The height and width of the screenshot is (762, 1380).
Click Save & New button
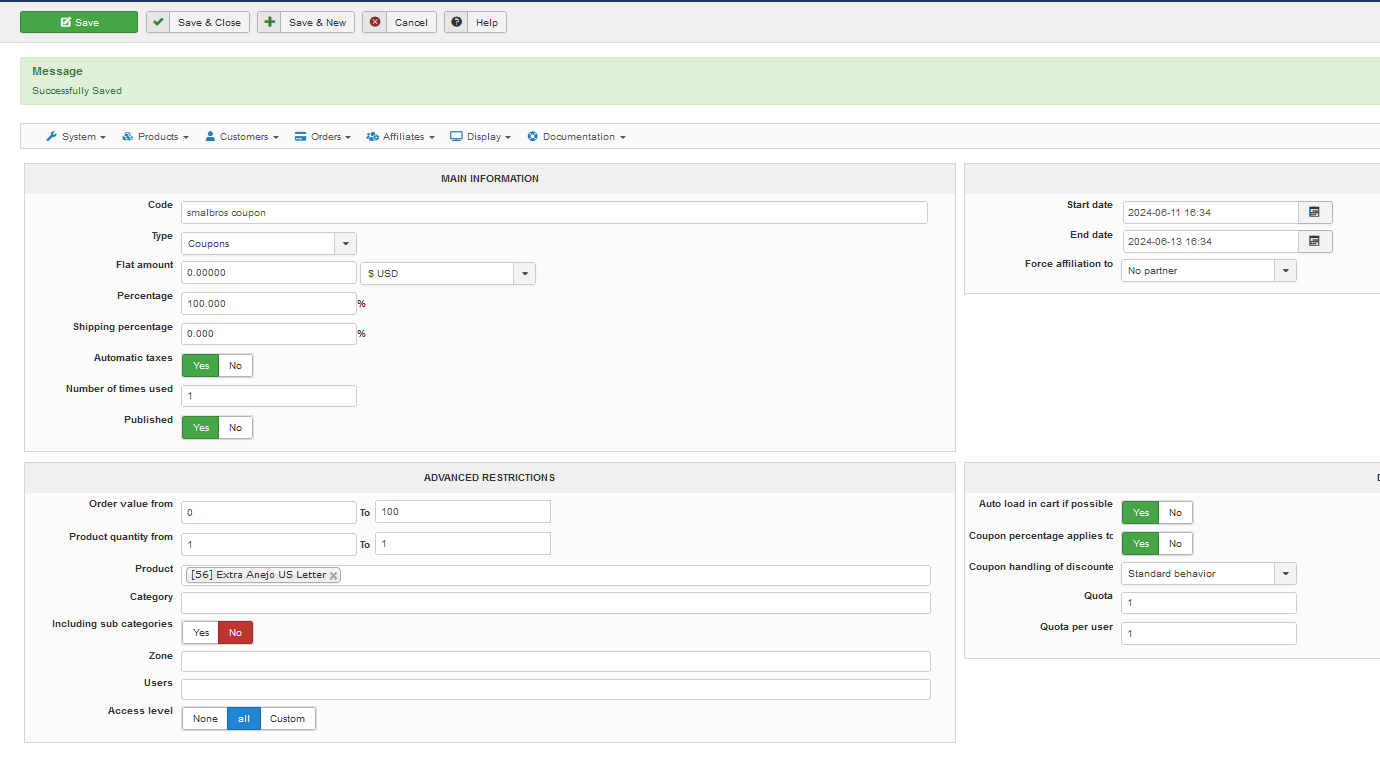click(306, 22)
